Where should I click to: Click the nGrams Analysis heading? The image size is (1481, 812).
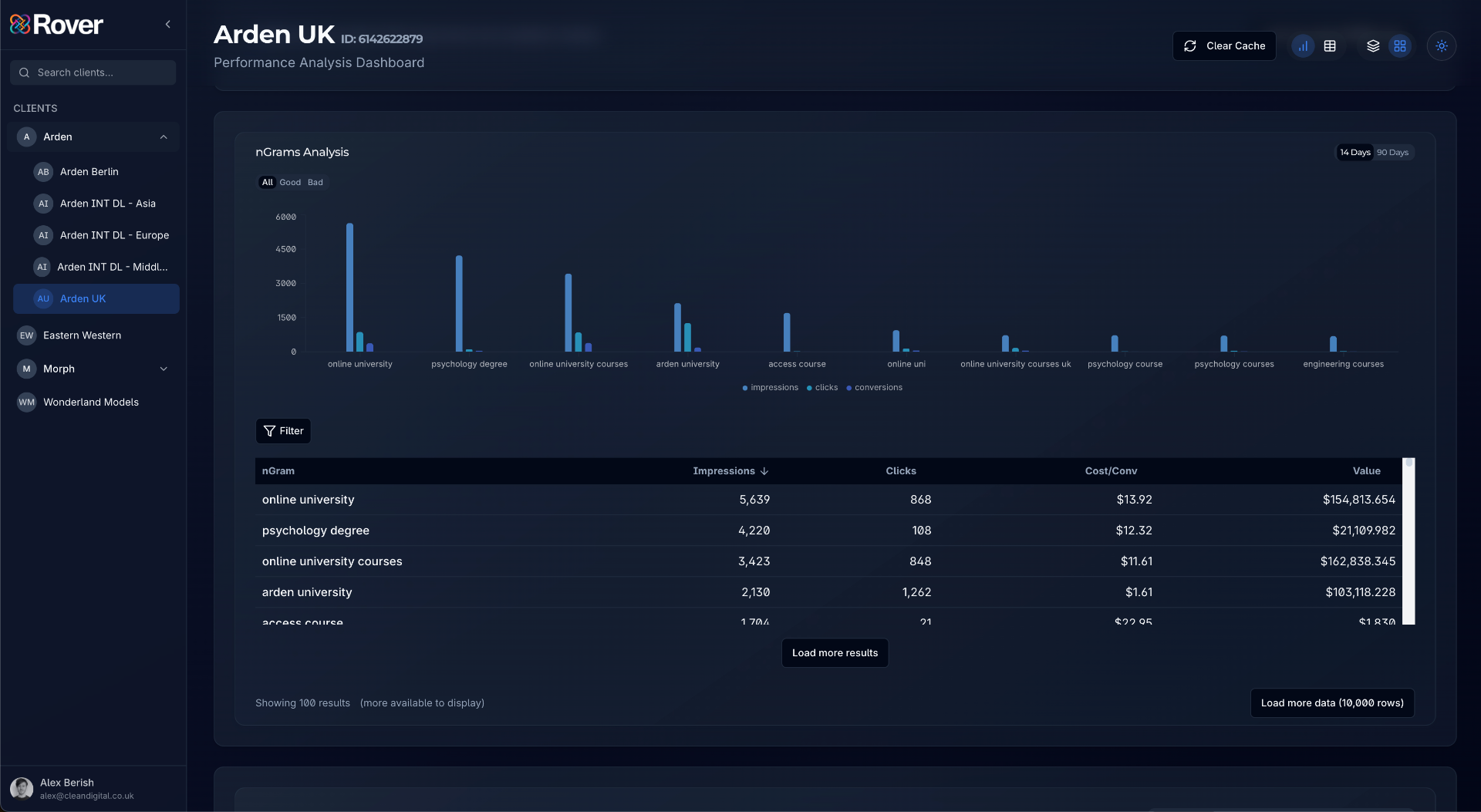pyautogui.click(x=302, y=153)
